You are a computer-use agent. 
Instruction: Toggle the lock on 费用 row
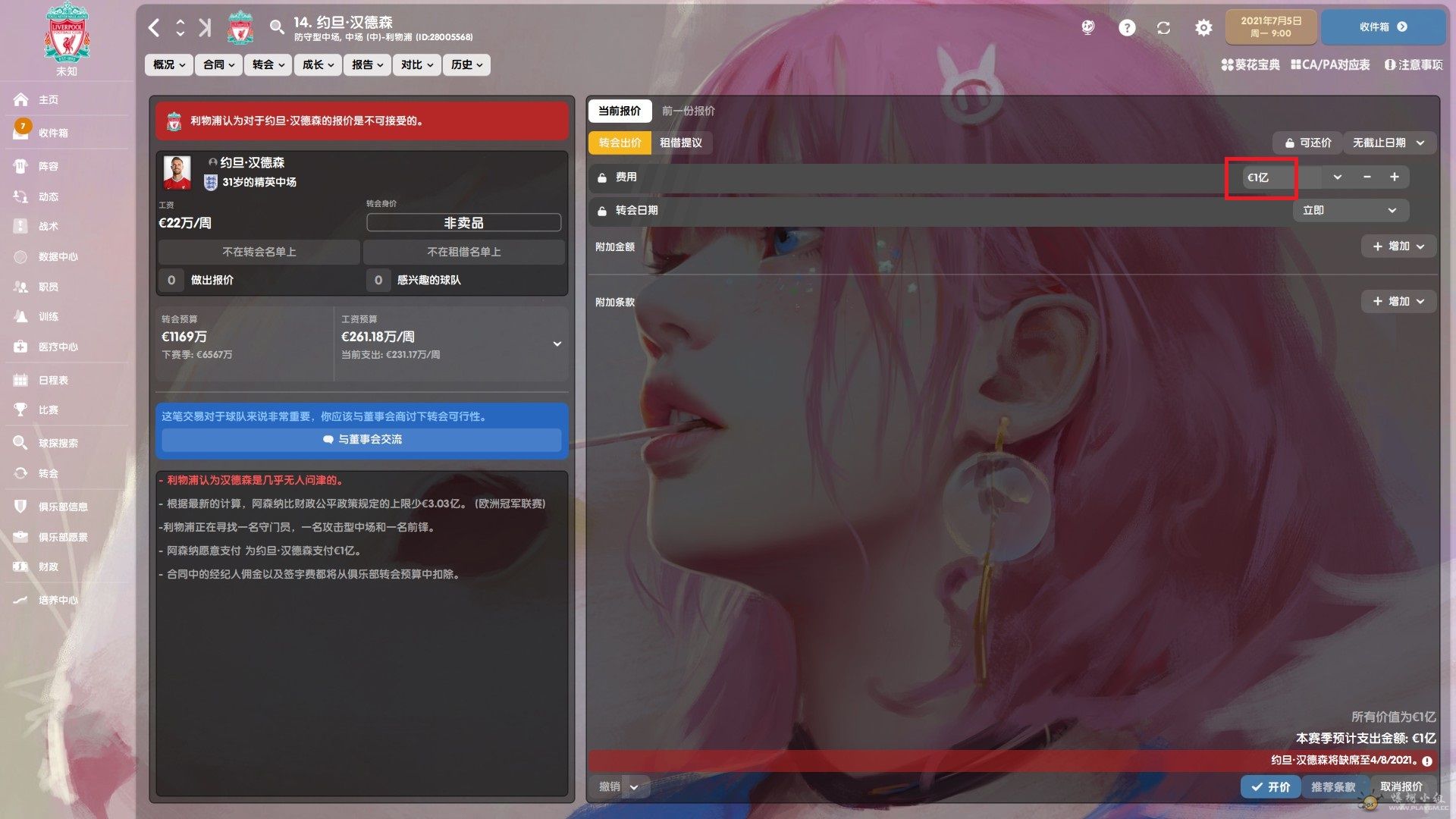coord(602,177)
